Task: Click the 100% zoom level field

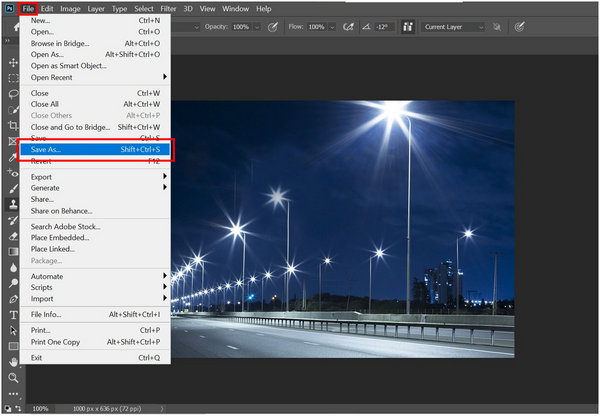Action: coord(40,409)
